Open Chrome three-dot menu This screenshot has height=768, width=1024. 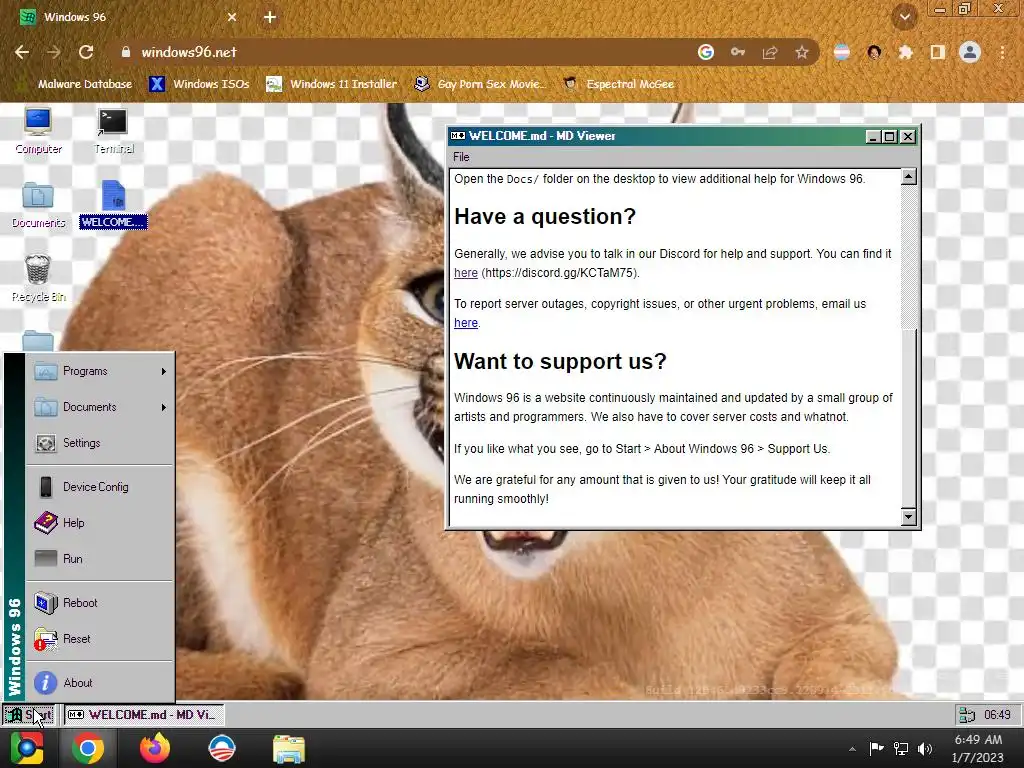(x=1002, y=52)
